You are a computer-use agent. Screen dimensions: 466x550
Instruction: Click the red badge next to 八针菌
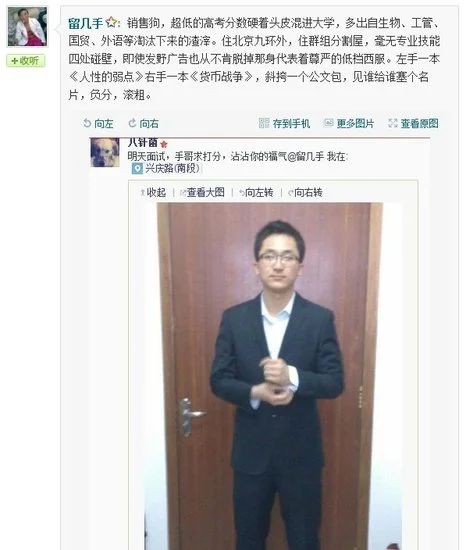pos(164,144)
